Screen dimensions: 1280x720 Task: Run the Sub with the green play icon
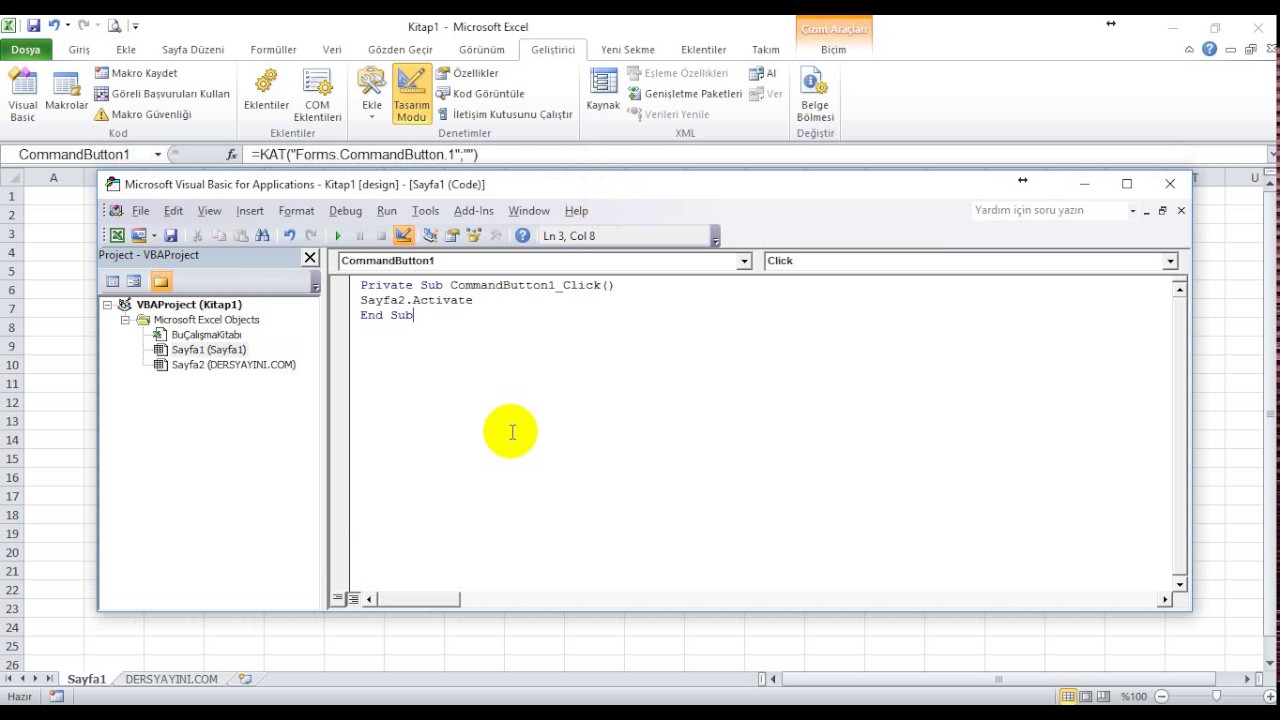(x=338, y=236)
